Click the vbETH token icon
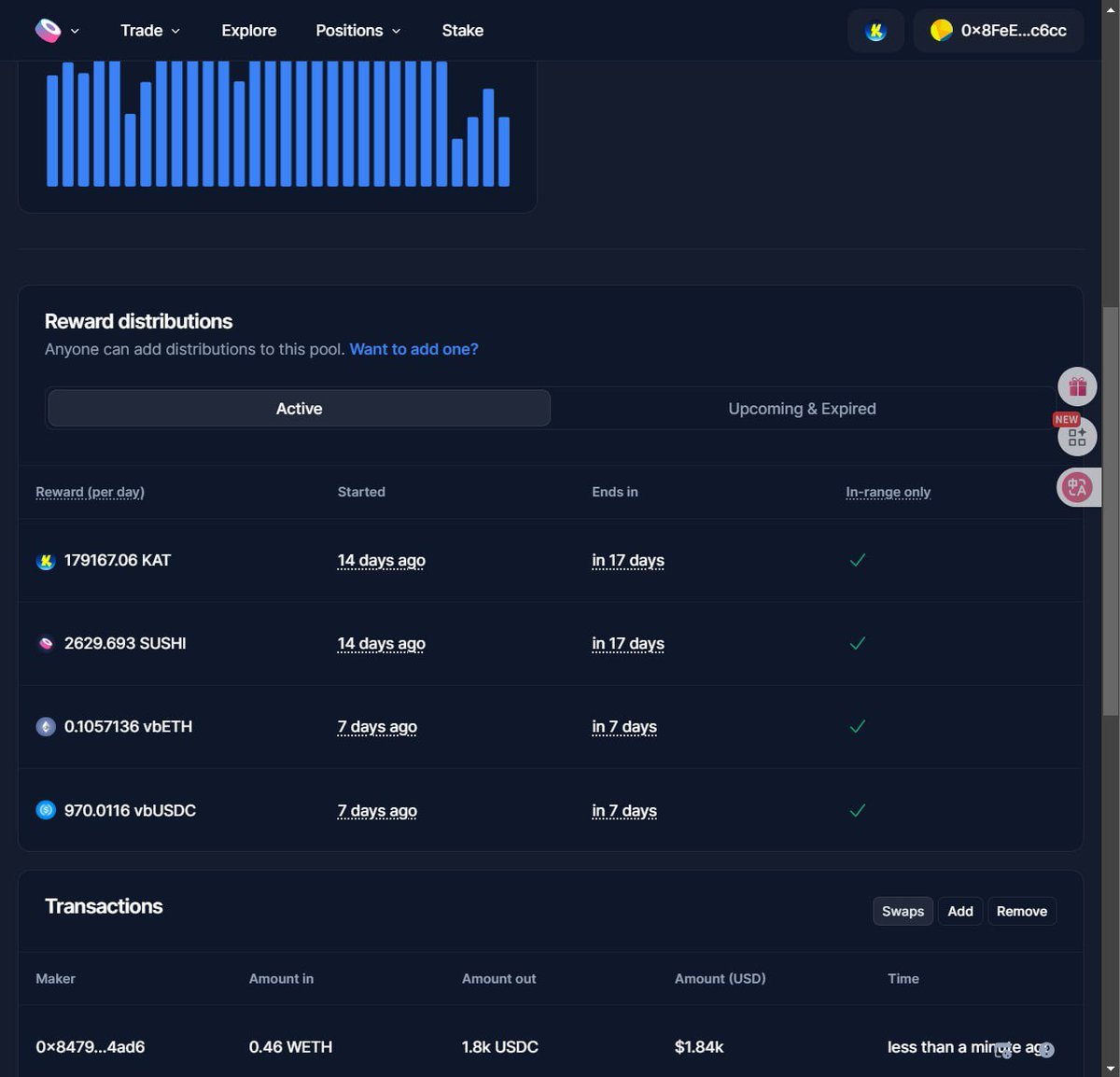This screenshot has height=1077, width=1120. coord(46,727)
